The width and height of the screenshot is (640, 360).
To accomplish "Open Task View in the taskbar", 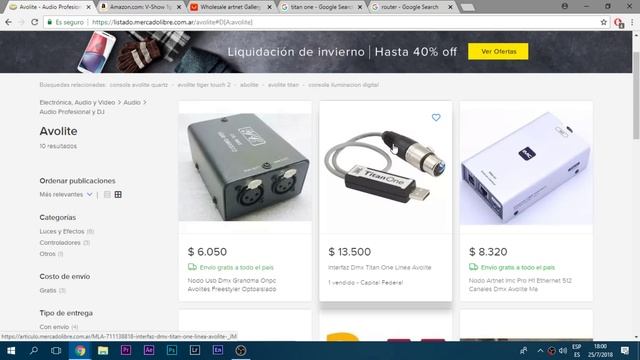I will pyautogui.click(x=56, y=351).
